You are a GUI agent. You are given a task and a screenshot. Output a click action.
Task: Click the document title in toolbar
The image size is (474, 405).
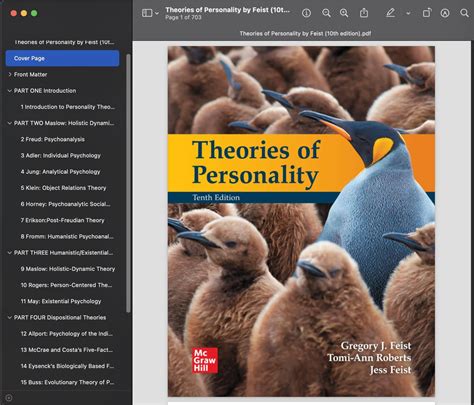click(x=227, y=10)
